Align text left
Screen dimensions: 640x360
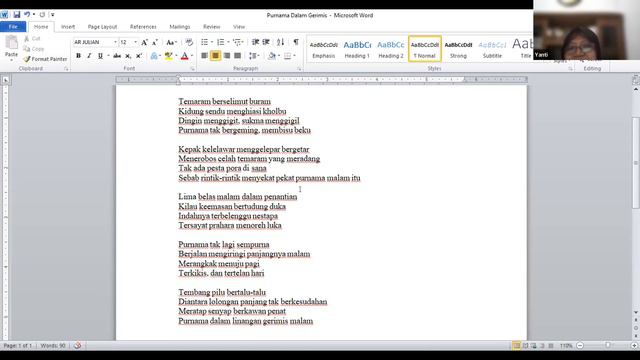[204, 56]
